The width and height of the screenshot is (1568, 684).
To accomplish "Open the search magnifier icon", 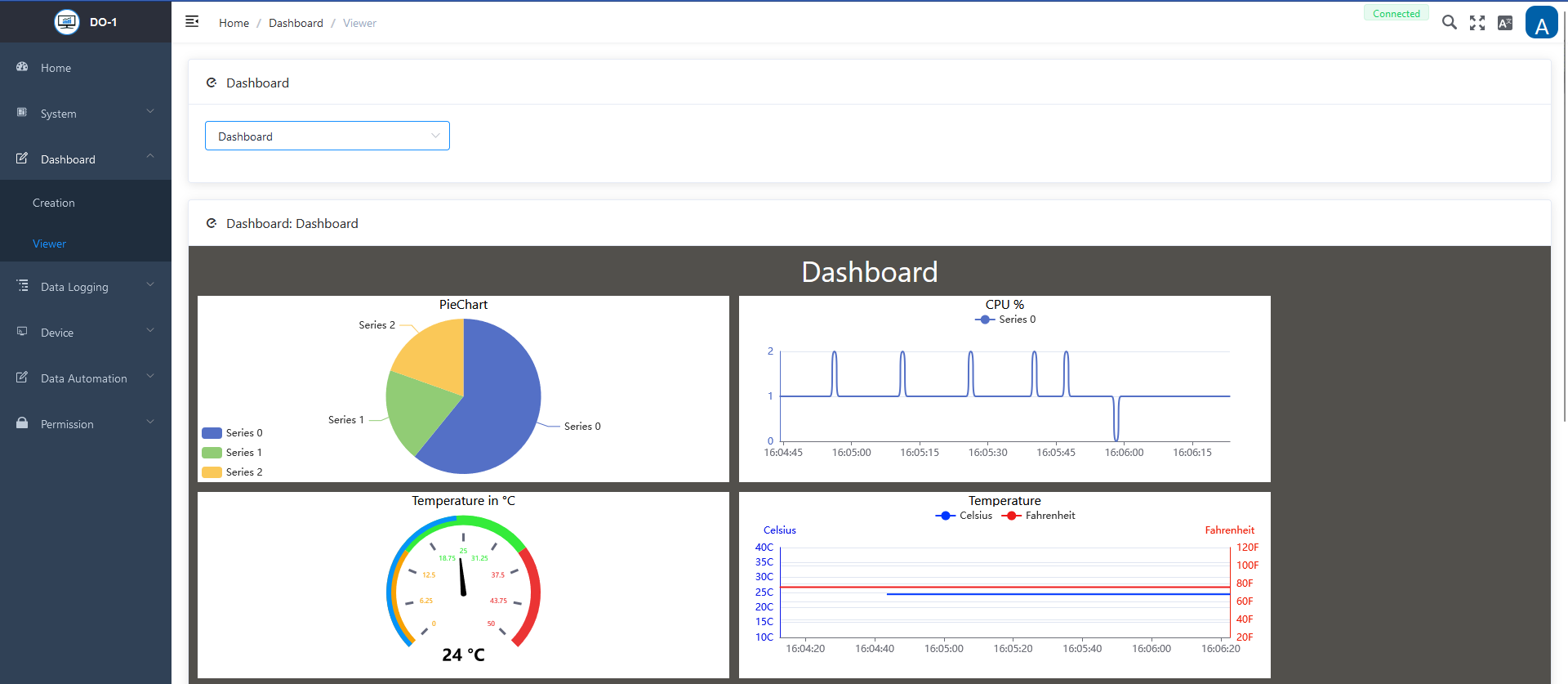I will (1449, 23).
